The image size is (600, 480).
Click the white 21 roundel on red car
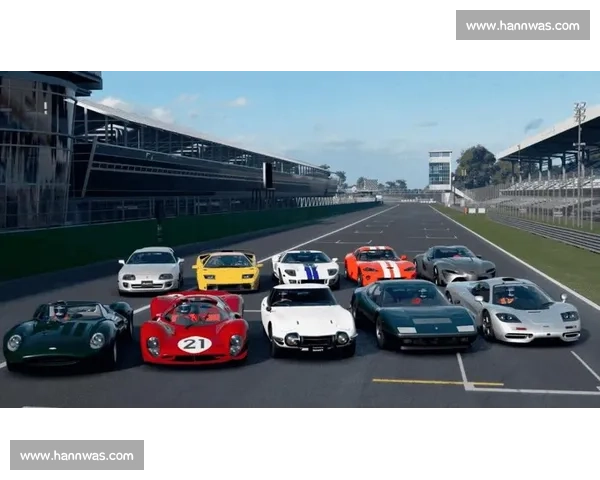pos(194,344)
